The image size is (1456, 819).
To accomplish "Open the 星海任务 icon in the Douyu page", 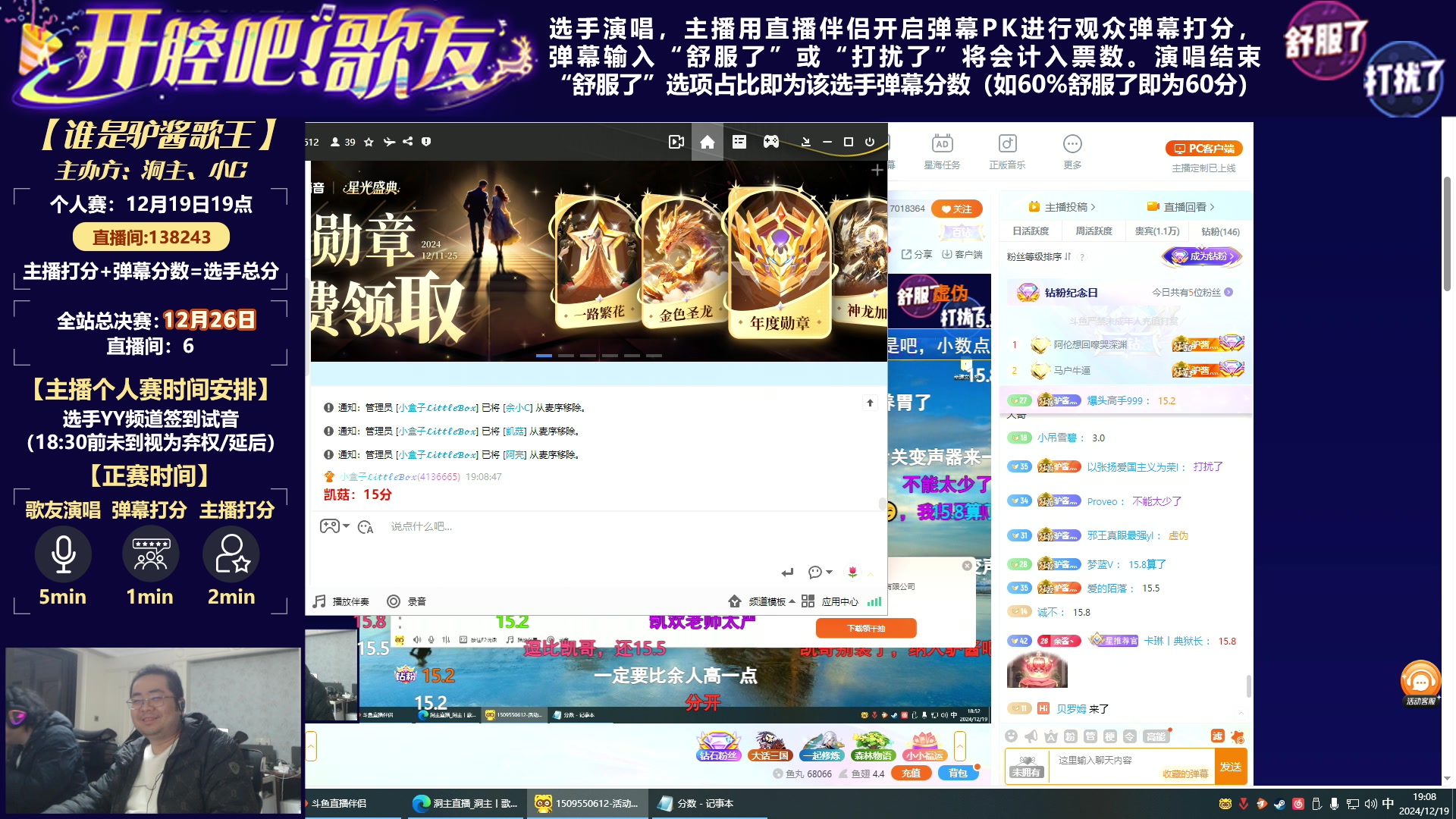I will coord(942,152).
